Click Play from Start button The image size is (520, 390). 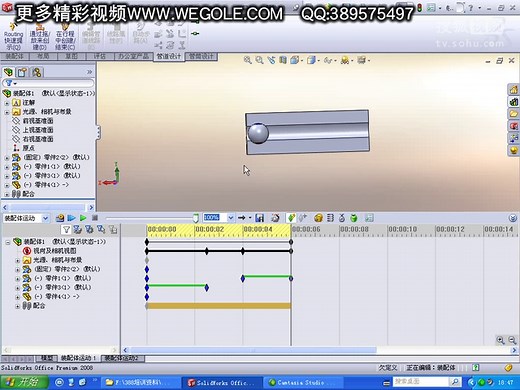[71, 218]
